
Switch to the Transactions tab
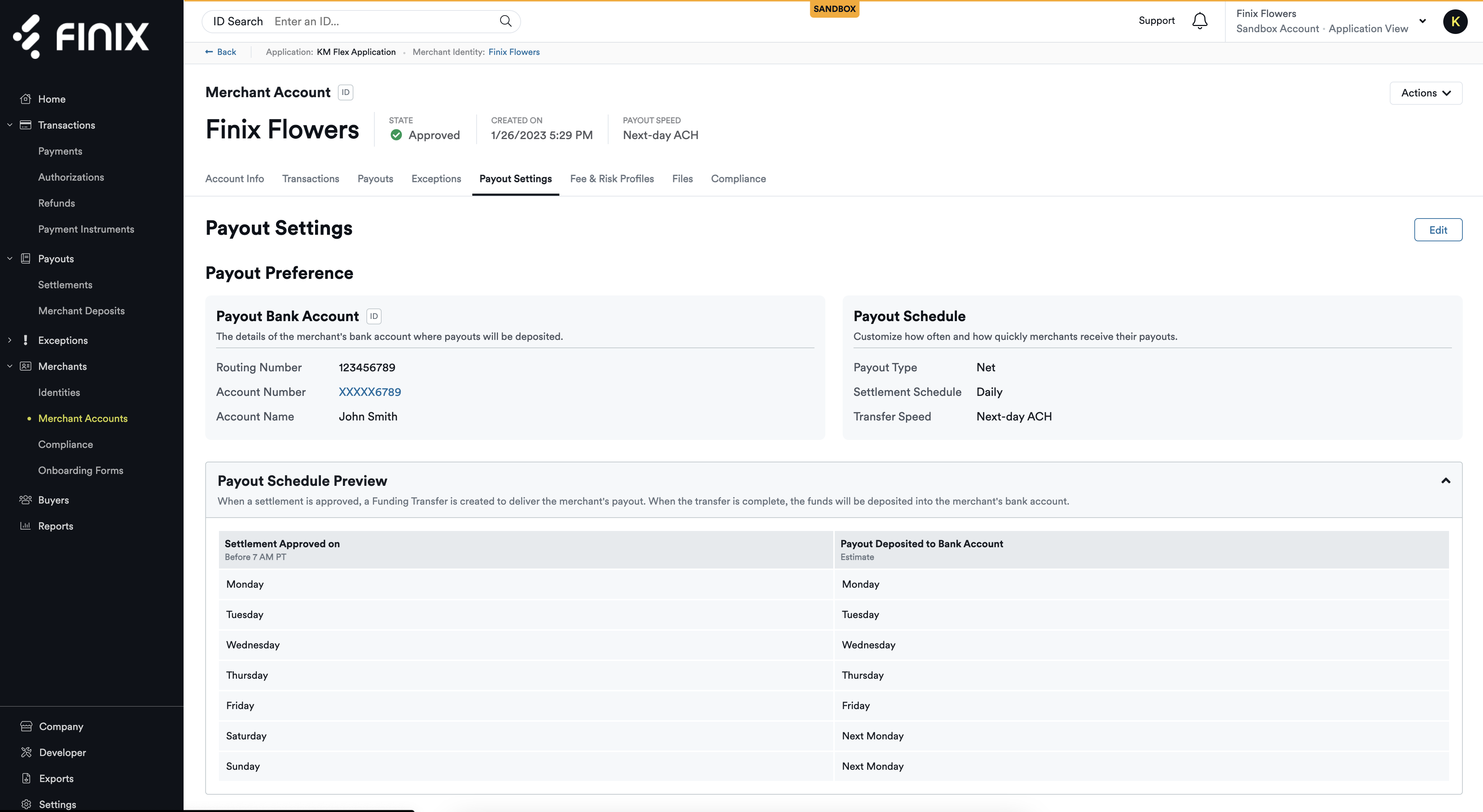[310, 179]
